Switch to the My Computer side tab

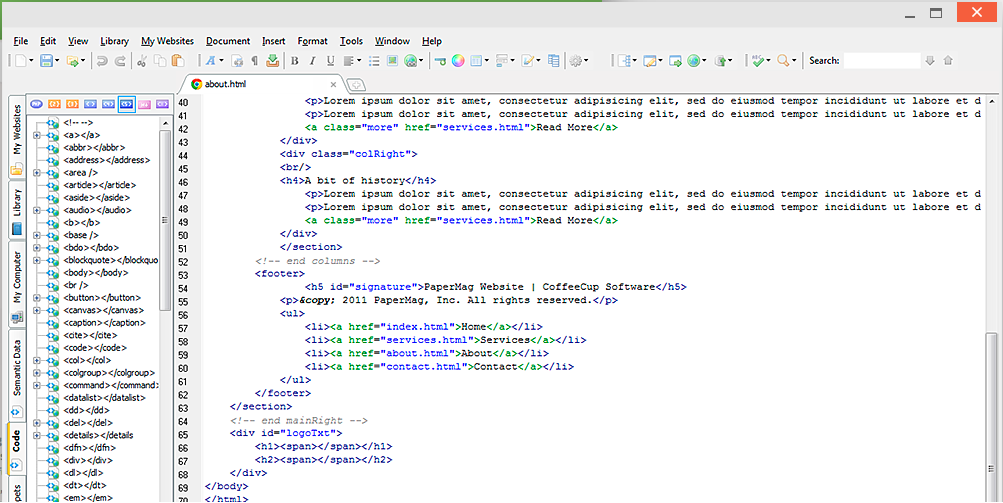click(x=17, y=285)
